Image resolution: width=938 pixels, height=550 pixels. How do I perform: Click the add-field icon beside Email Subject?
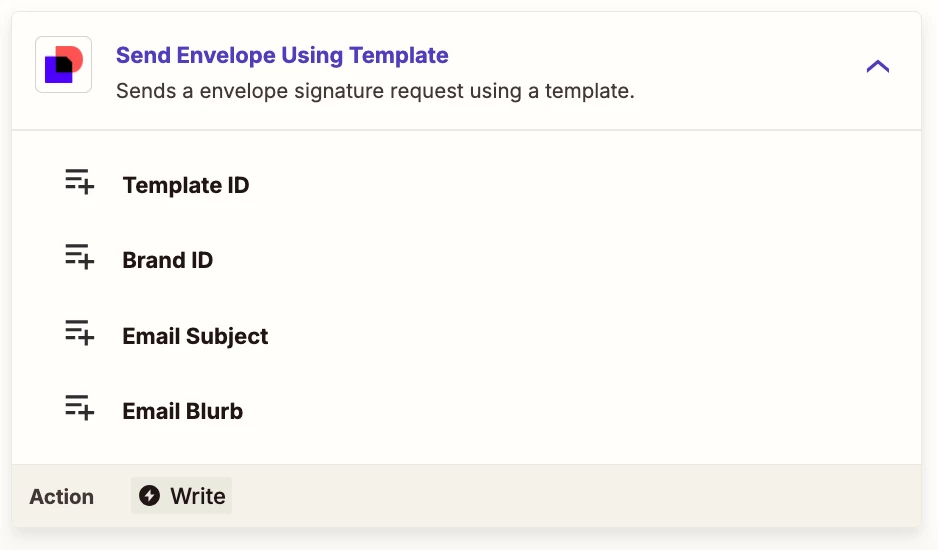coord(80,332)
